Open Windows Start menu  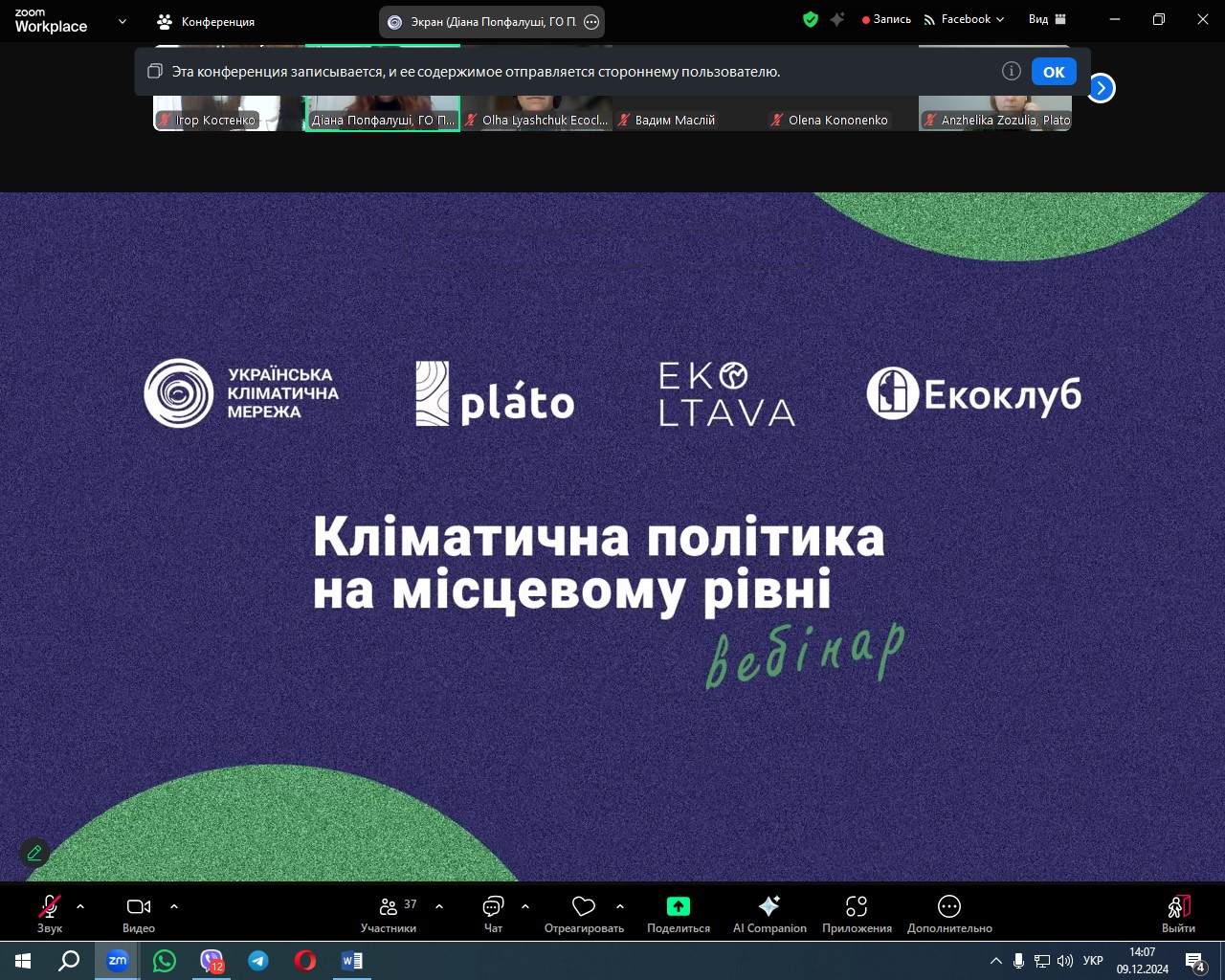coord(23,960)
